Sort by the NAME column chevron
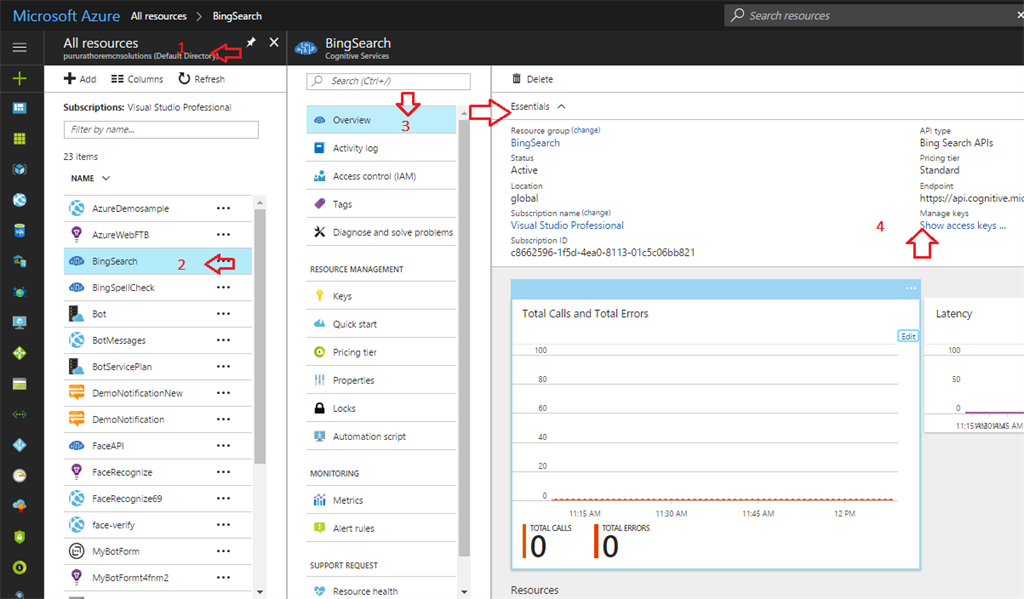 106,178
